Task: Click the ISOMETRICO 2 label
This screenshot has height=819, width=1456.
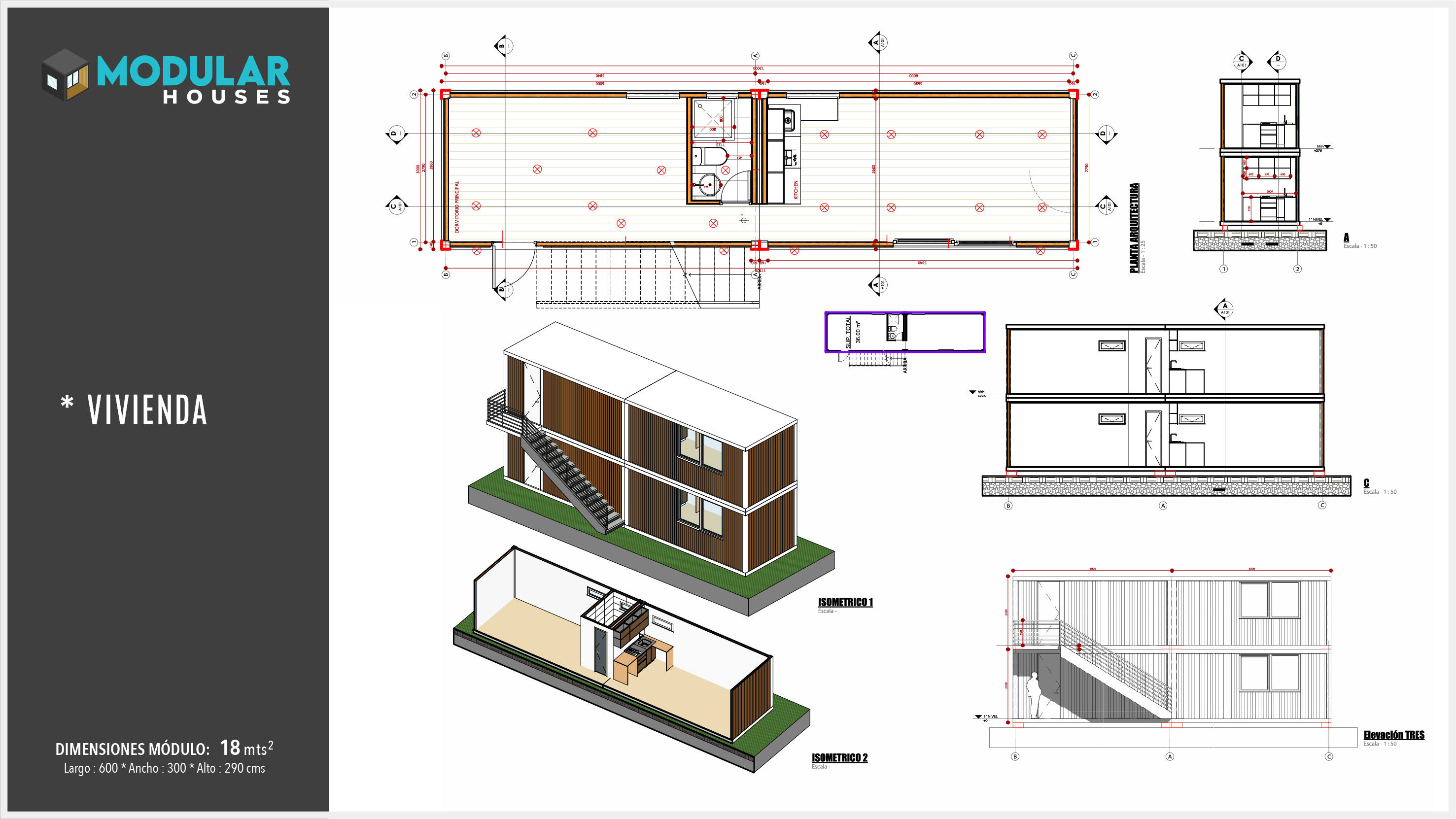Action: click(839, 758)
